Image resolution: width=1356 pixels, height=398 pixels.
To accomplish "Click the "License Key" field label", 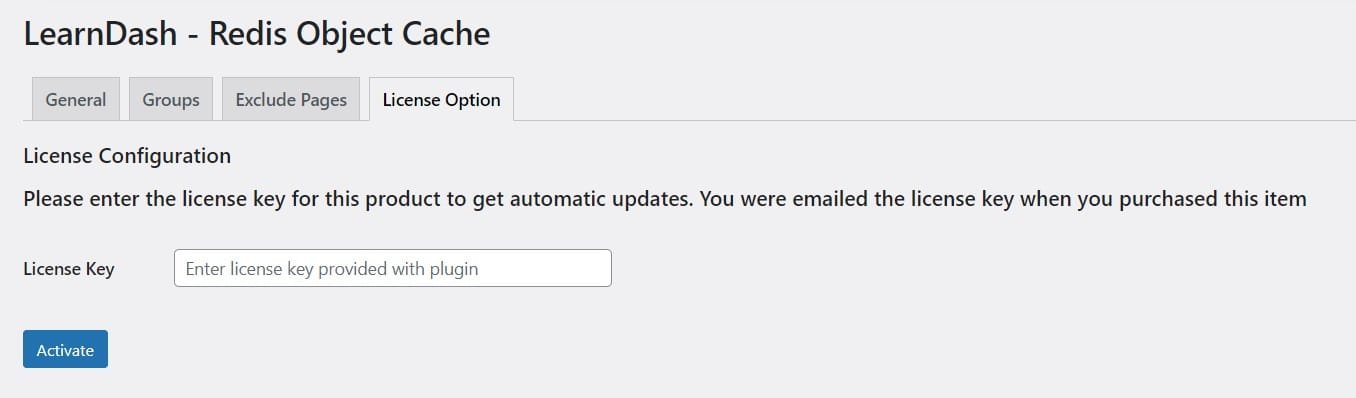I will pos(69,269).
